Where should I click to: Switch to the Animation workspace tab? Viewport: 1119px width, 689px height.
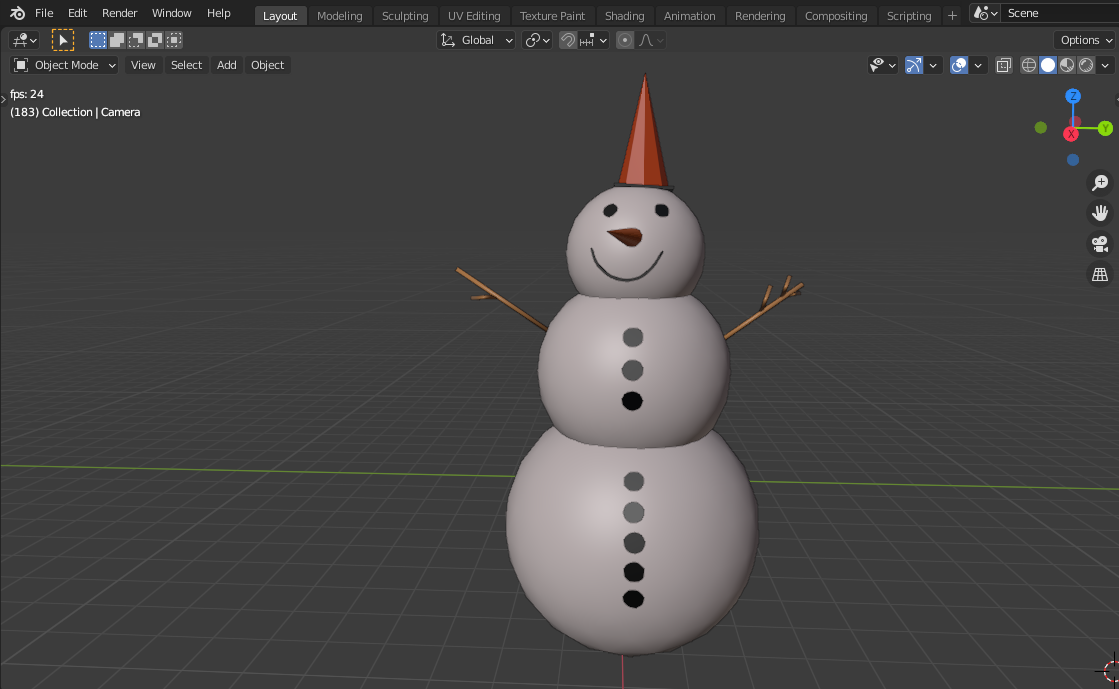[x=689, y=16]
